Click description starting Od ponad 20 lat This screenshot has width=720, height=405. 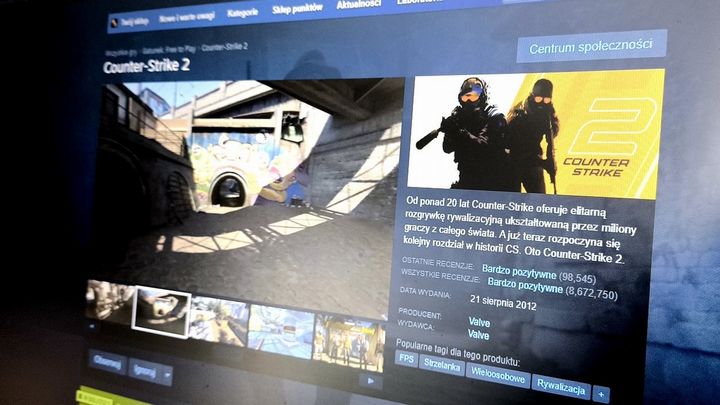[519, 231]
